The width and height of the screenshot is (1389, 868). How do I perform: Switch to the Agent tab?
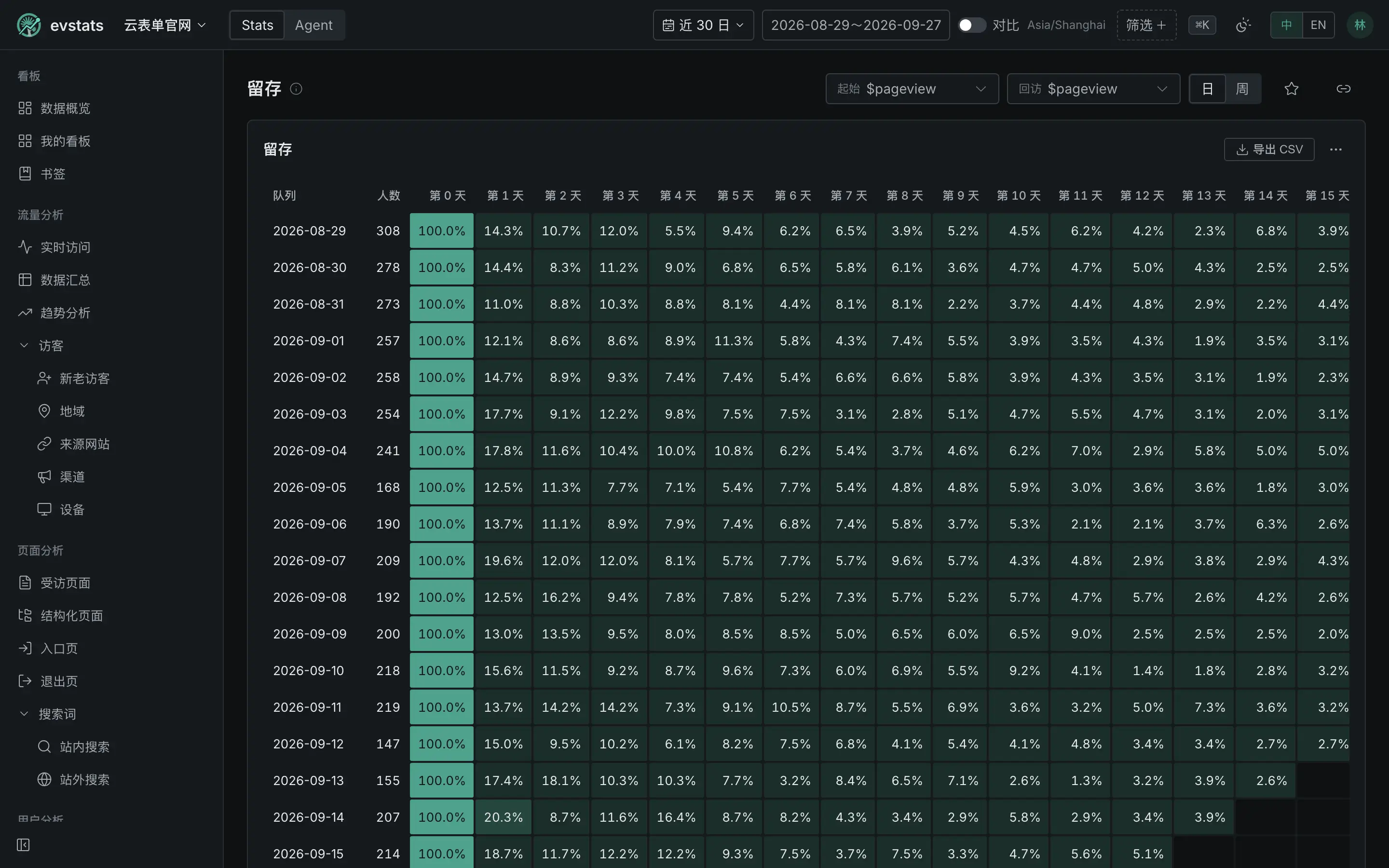click(x=313, y=25)
